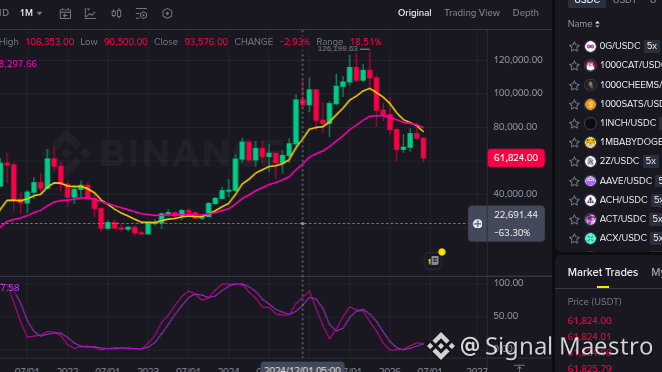Click the 1000SATS orange coin icon

point(590,104)
